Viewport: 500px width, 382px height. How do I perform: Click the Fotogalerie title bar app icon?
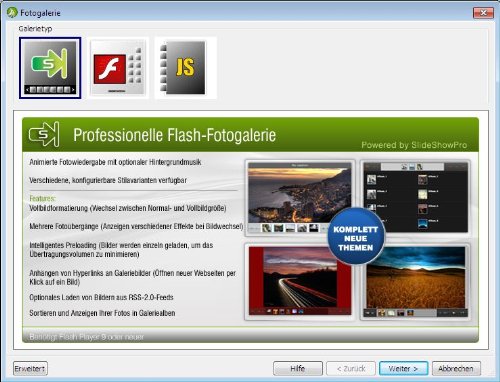tap(12, 13)
